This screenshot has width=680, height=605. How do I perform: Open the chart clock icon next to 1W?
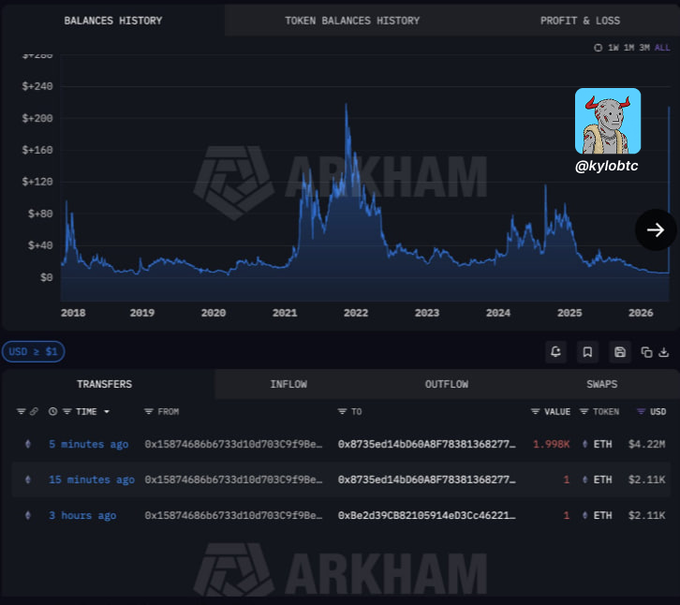pyautogui.click(x=598, y=48)
